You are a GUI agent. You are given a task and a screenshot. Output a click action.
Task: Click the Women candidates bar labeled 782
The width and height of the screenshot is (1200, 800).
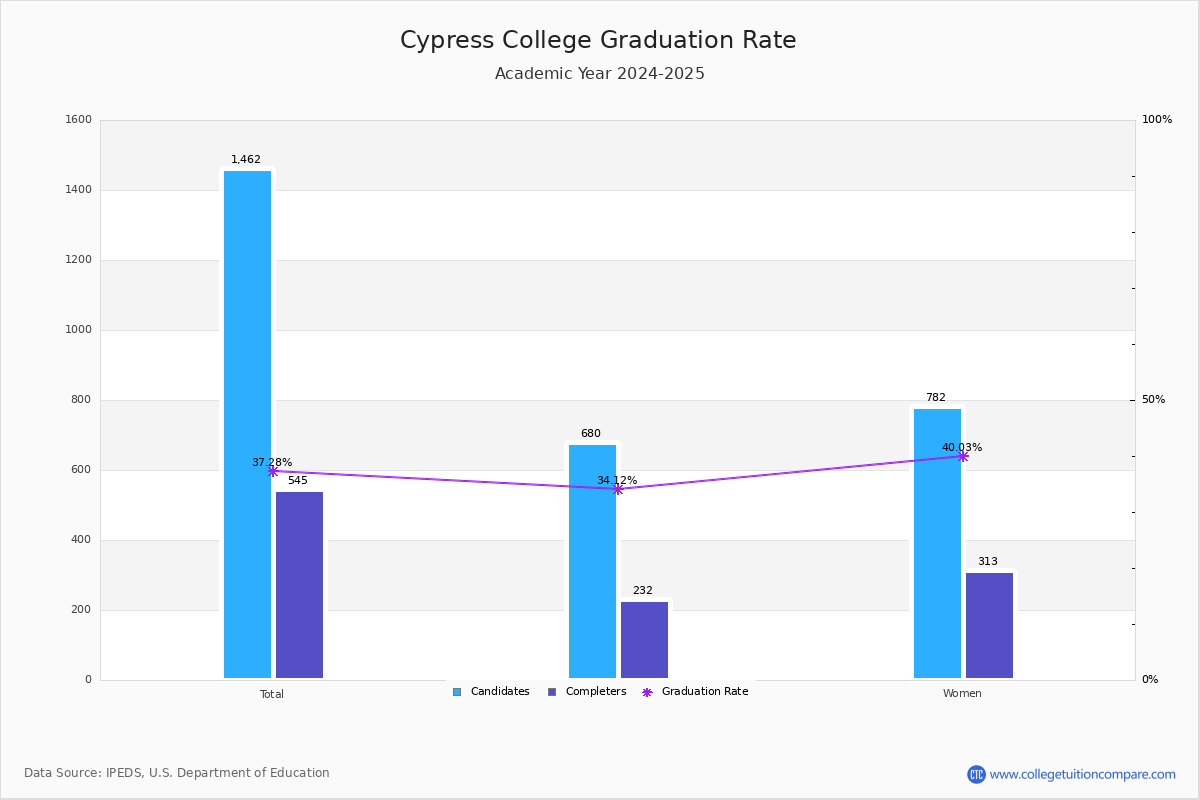point(937,543)
